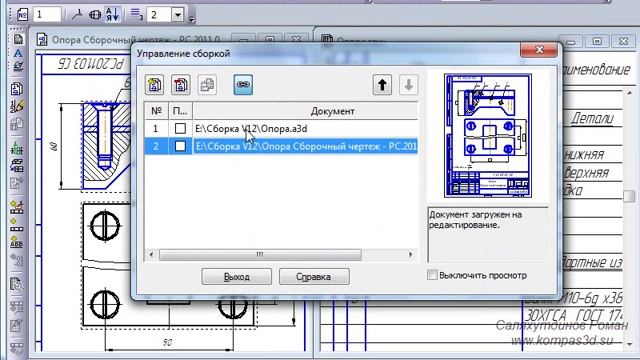Click the ABB text-row icon in left toolbar

pos(17,242)
